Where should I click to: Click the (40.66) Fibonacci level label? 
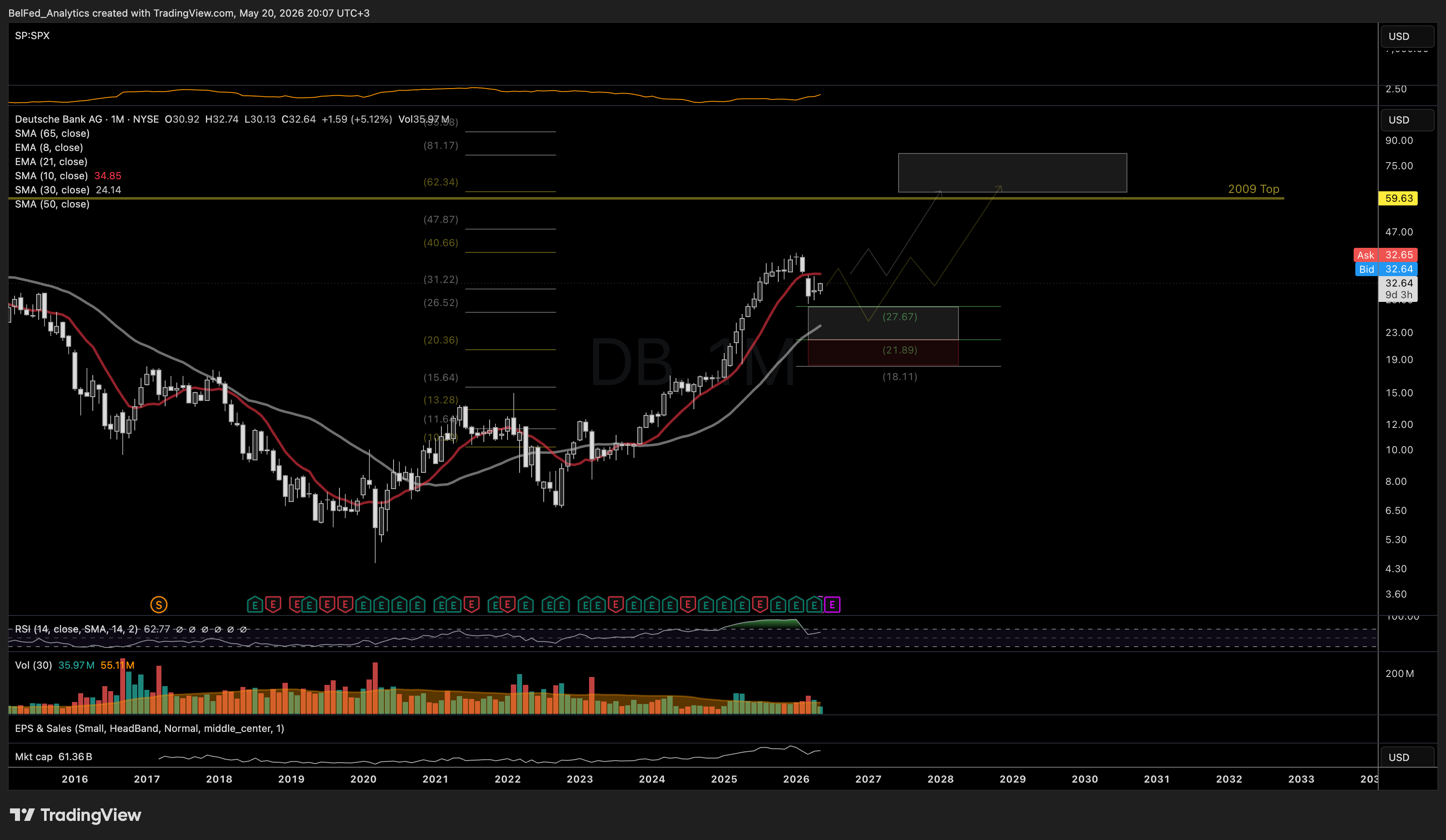pos(441,243)
